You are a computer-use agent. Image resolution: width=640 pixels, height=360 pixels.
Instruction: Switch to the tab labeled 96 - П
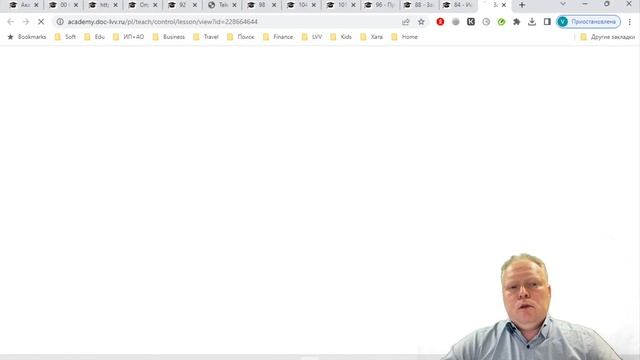point(379,5)
